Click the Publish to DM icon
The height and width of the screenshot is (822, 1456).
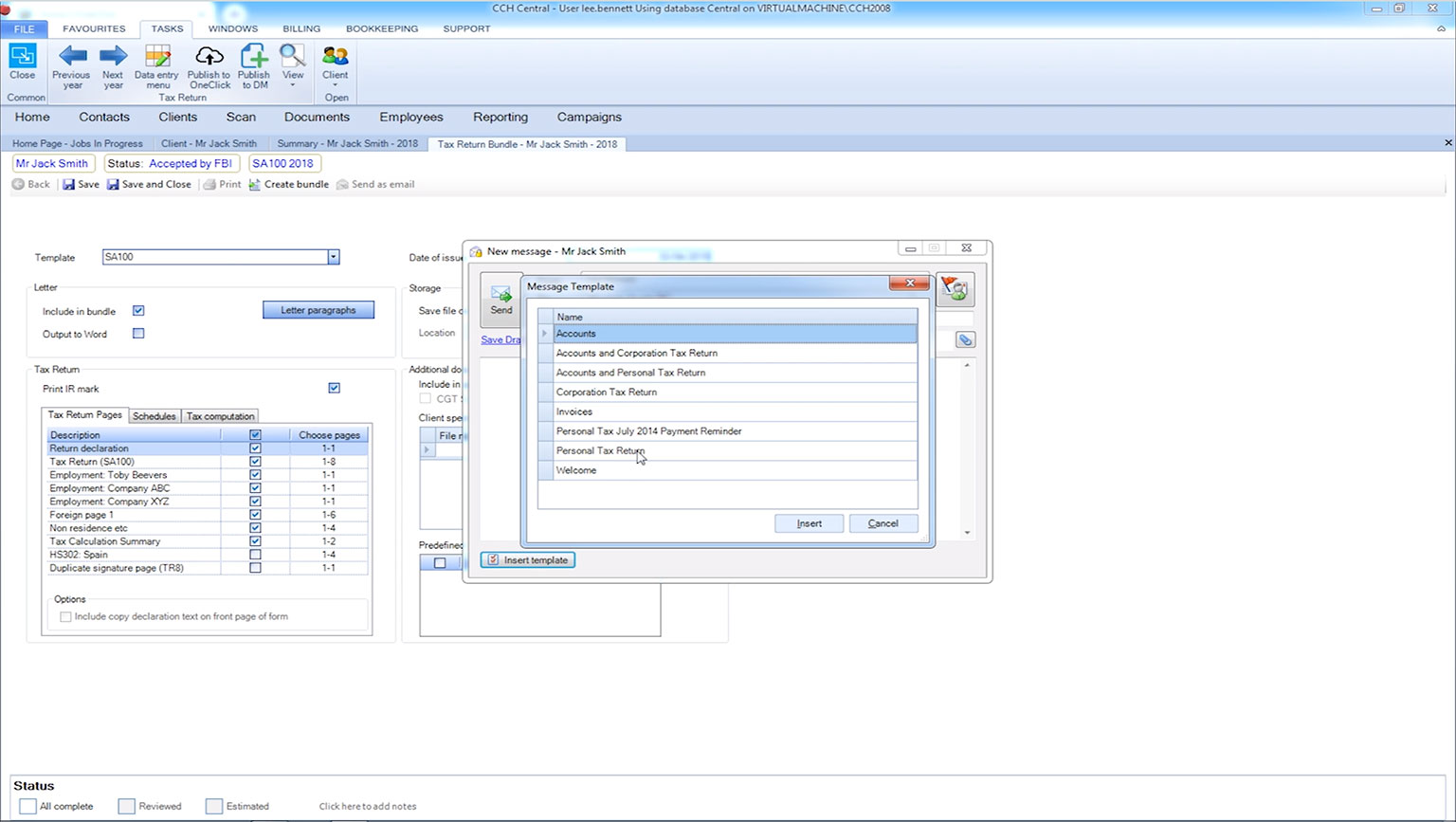(x=253, y=57)
